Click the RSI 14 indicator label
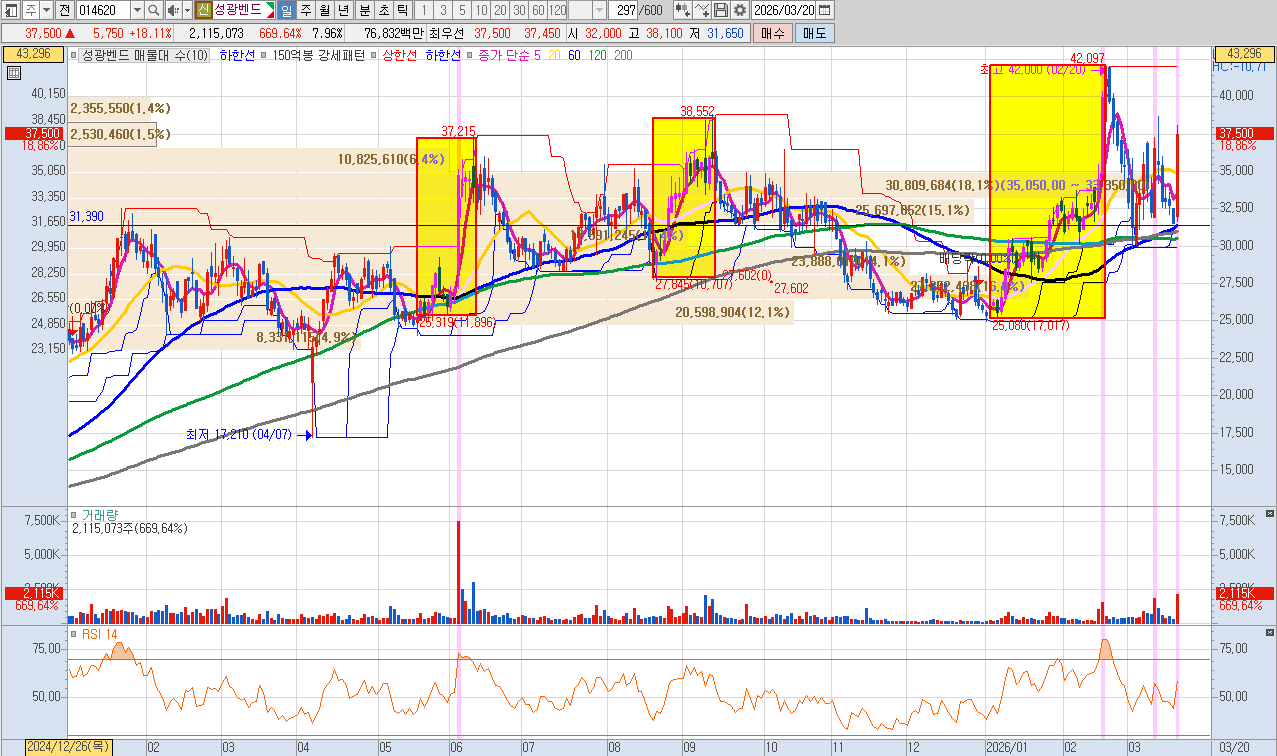The width and height of the screenshot is (1277, 756). 99,633
